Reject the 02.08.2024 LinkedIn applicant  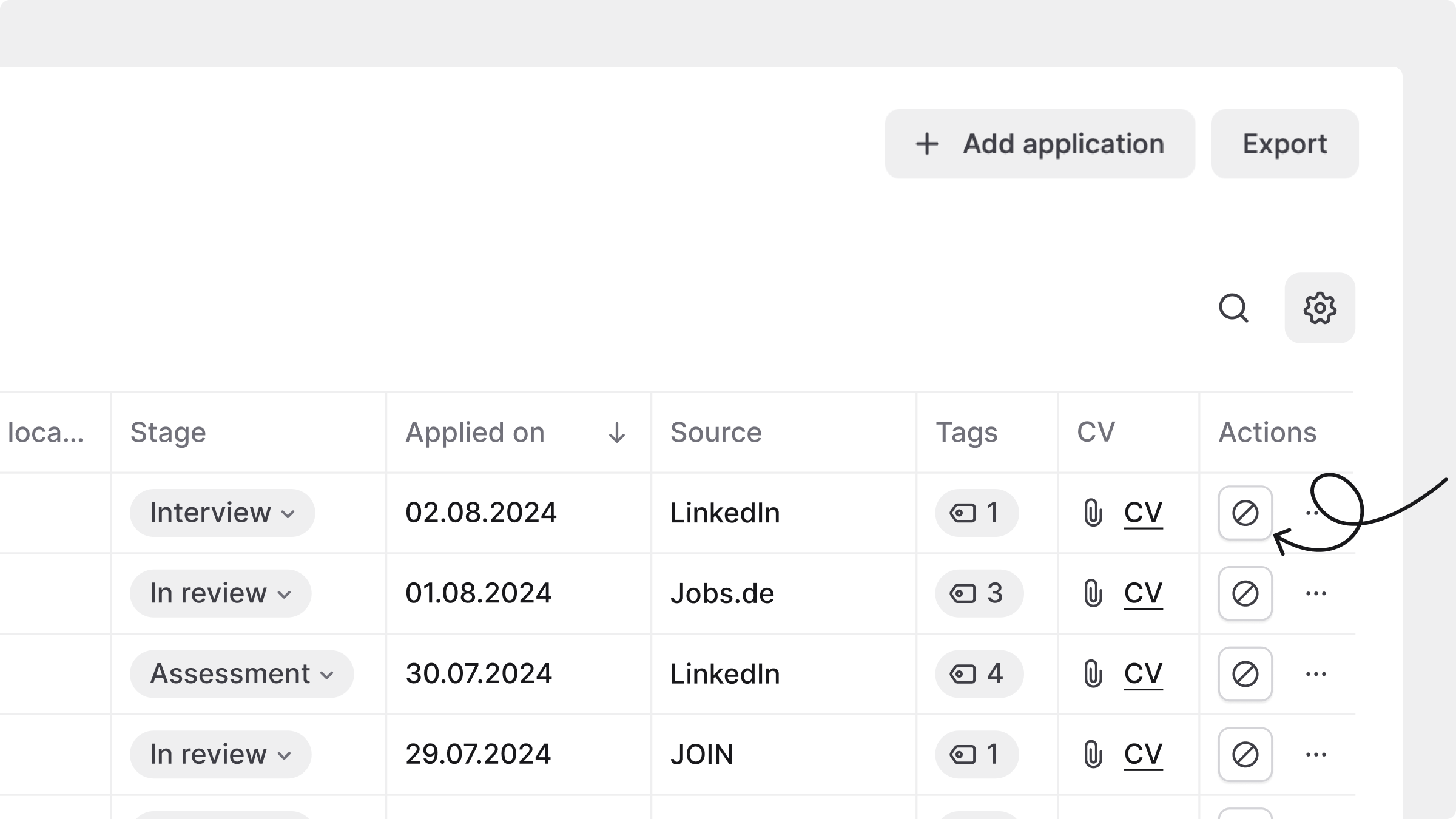[x=1245, y=513]
